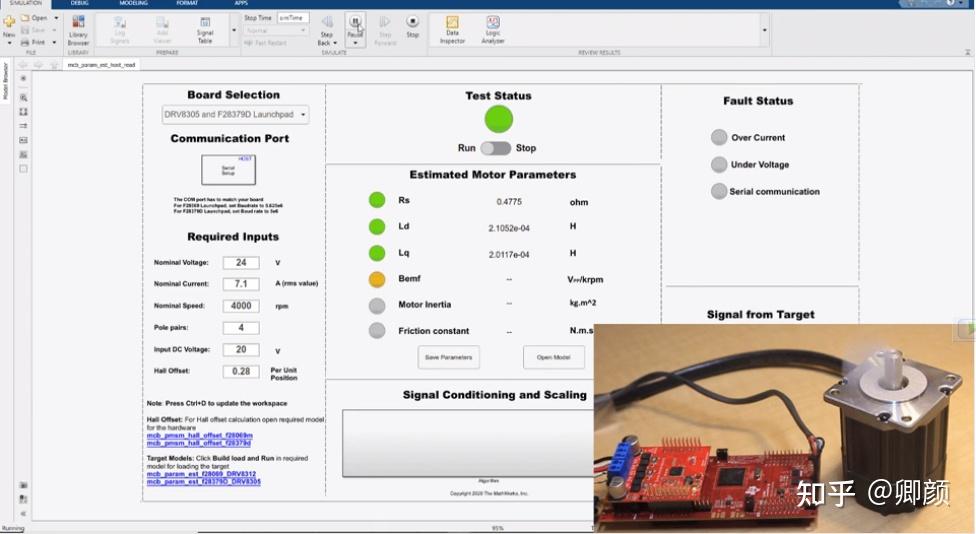Open the SIMULATION ribbon tab
Screen dimensions: 976x534
point(25,3)
